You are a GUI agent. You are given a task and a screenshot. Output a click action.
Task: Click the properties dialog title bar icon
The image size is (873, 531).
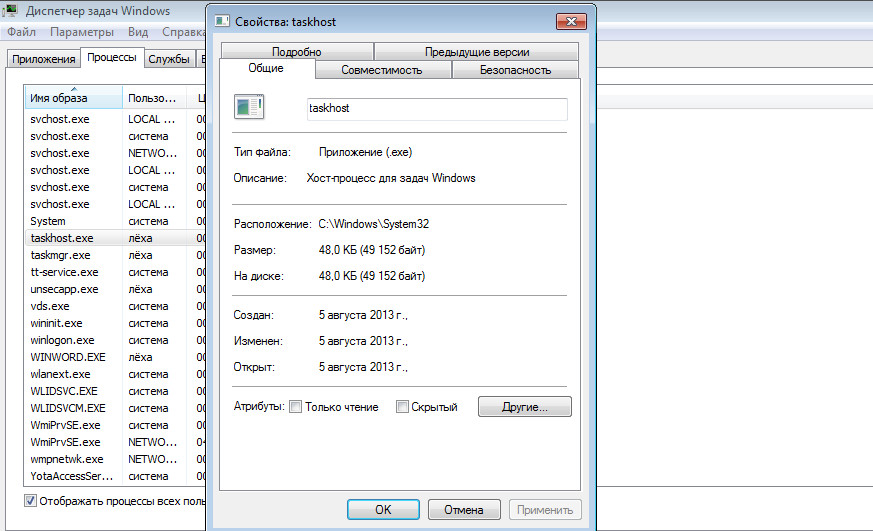click(222, 21)
